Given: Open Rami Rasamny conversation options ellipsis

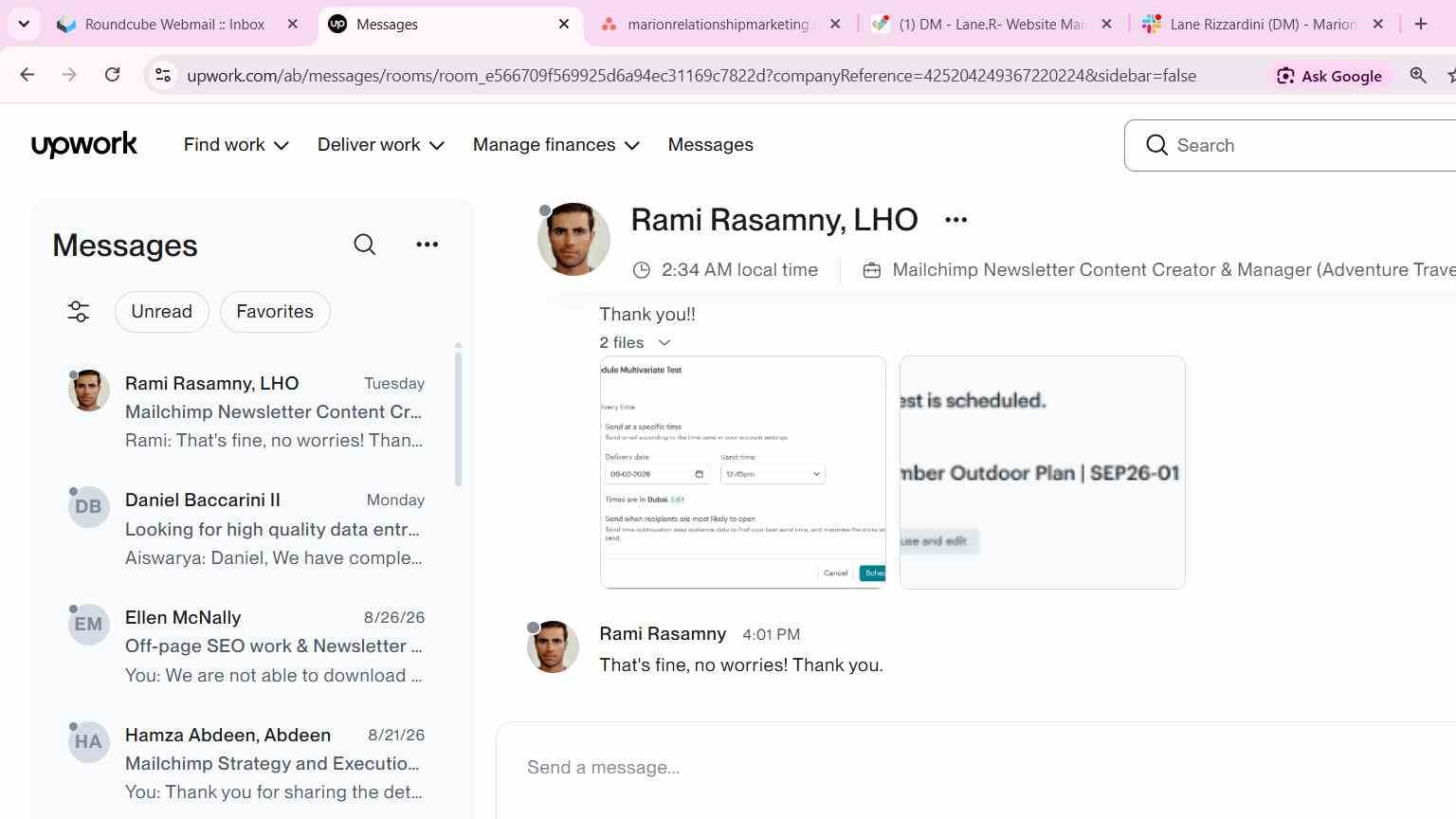Looking at the screenshot, I should coord(955,220).
